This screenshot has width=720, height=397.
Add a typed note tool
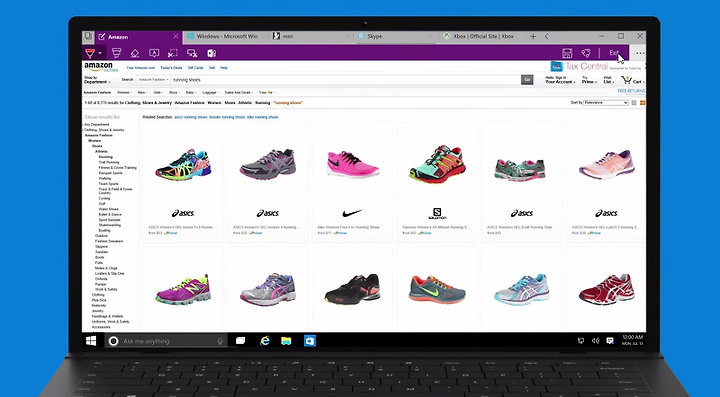coord(154,54)
